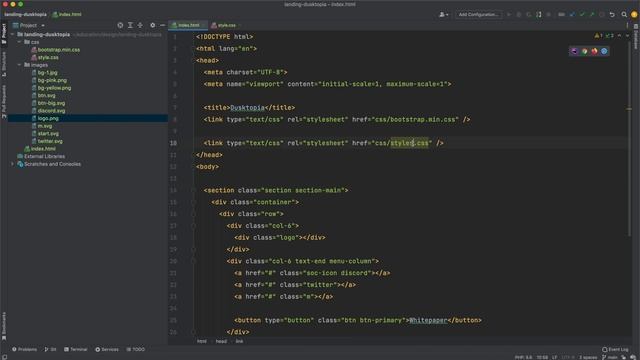640x360 pixels.
Task: Open page in Chrome browser icon
Action: coord(584,51)
